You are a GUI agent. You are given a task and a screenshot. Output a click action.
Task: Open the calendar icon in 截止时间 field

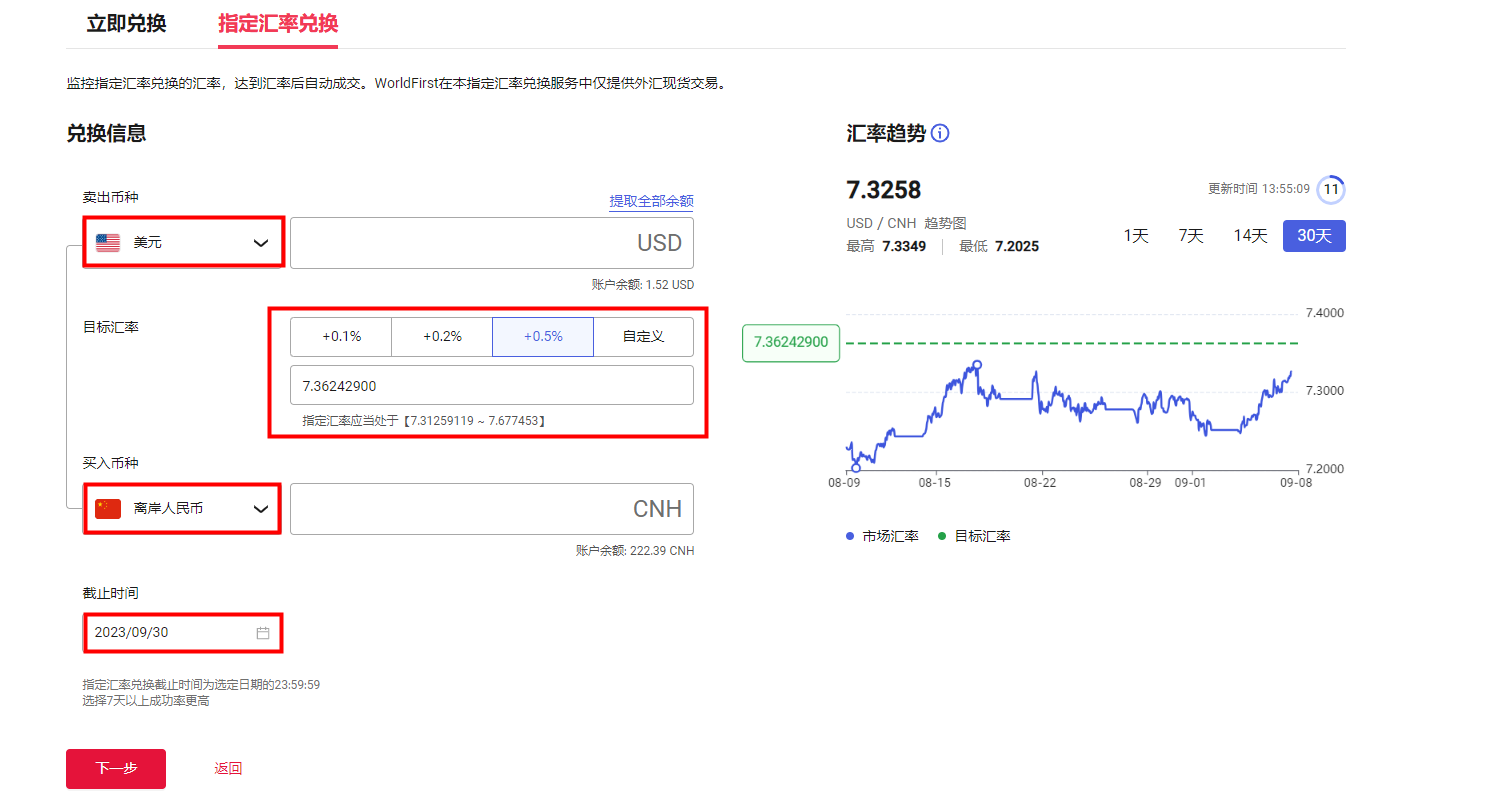(263, 633)
